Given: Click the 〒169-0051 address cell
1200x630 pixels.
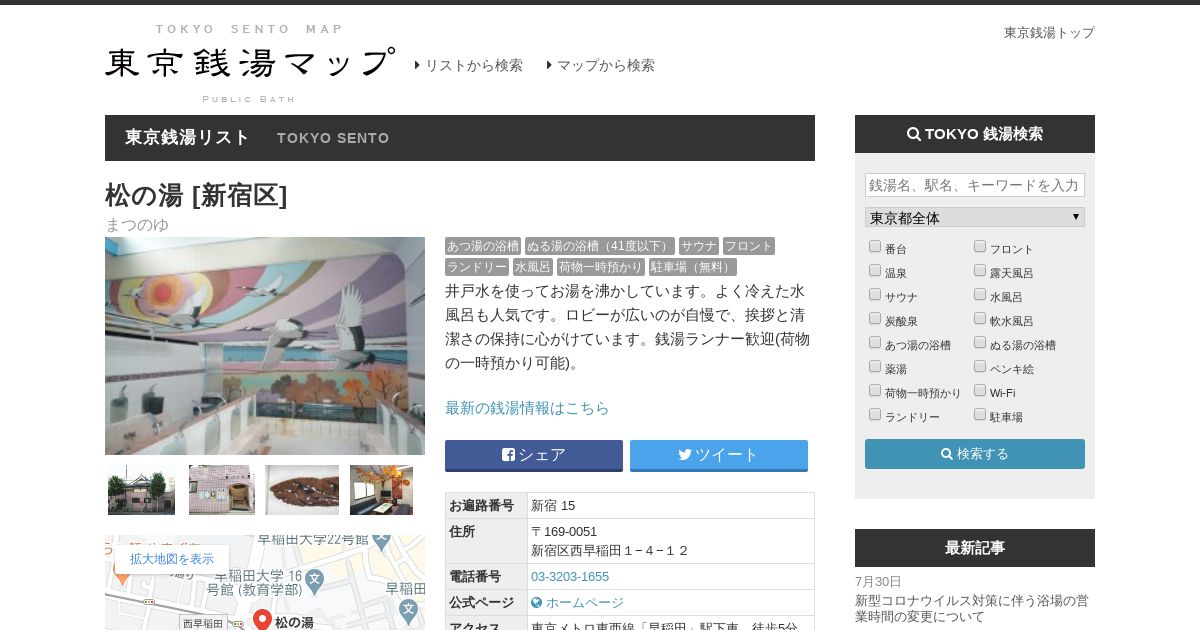Looking at the screenshot, I should (x=671, y=541).
